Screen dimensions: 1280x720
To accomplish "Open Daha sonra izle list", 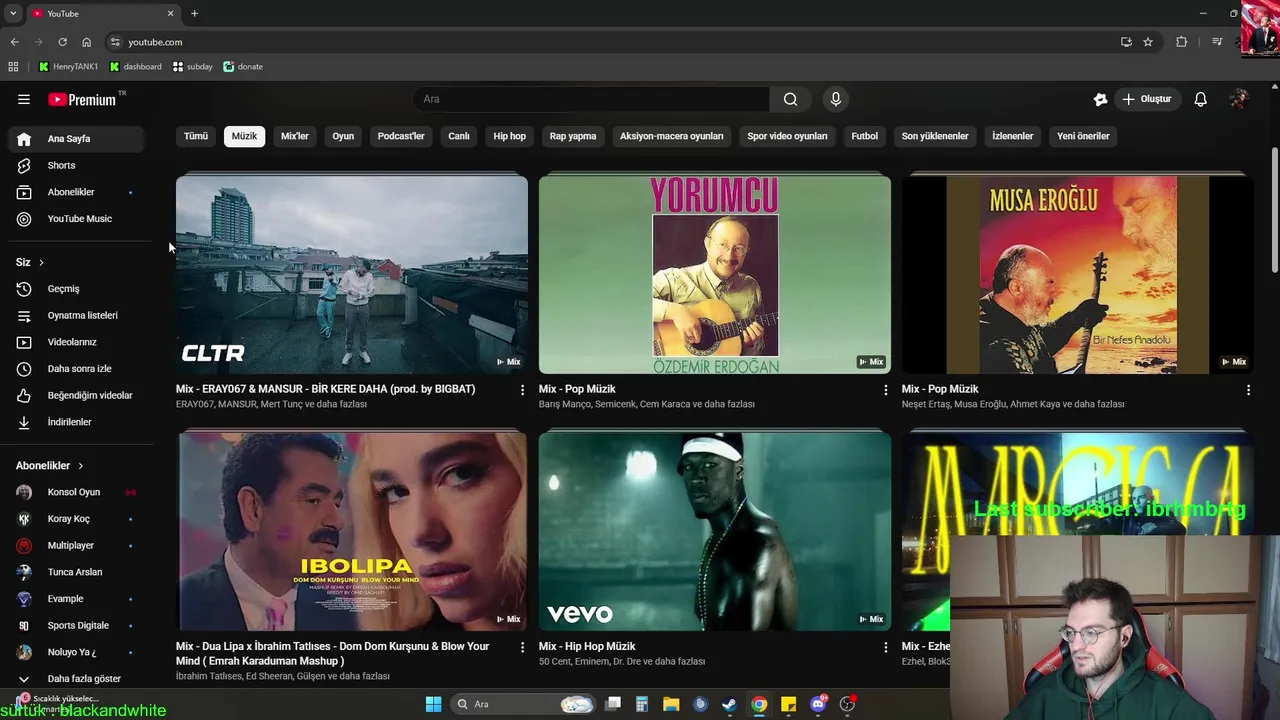I will (x=76, y=369).
